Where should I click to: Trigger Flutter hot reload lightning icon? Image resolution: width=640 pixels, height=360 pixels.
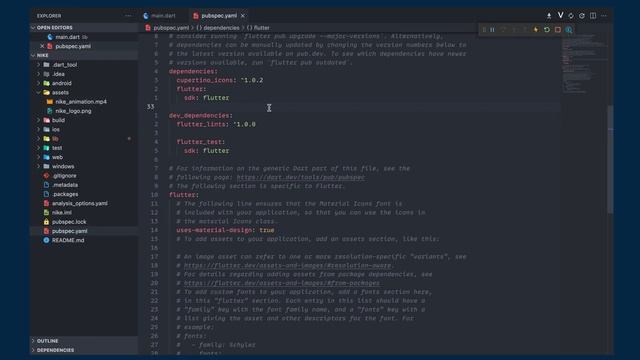[x=536, y=29]
